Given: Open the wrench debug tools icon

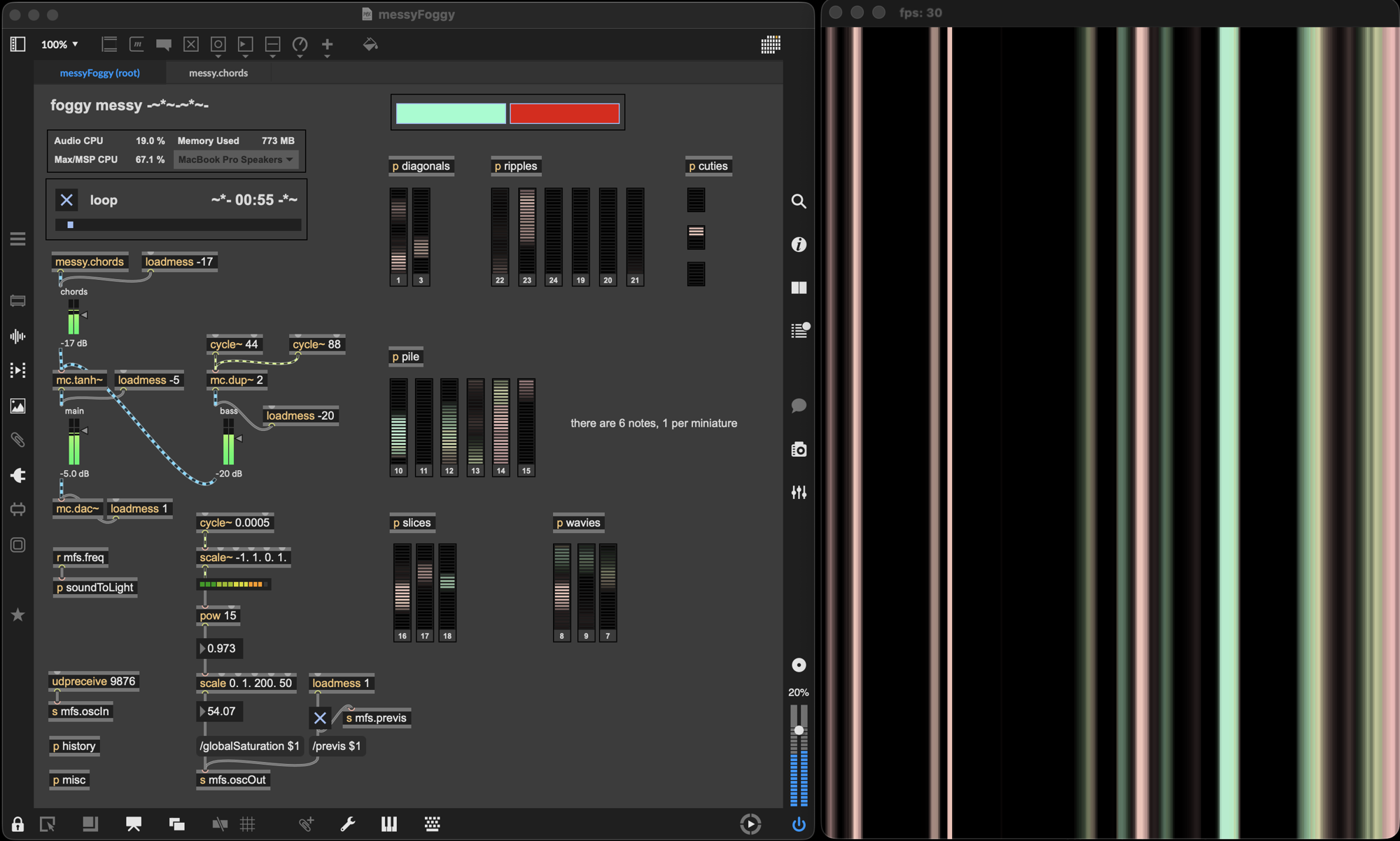Looking at the screenshot, I should 347,824.
